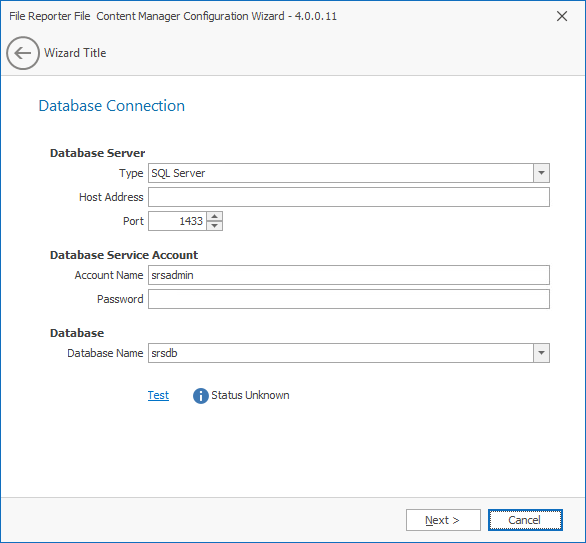The width and height of the screenshot is (586, 543).
Task: Click the srsdb database name text
Action: (164, 353)
